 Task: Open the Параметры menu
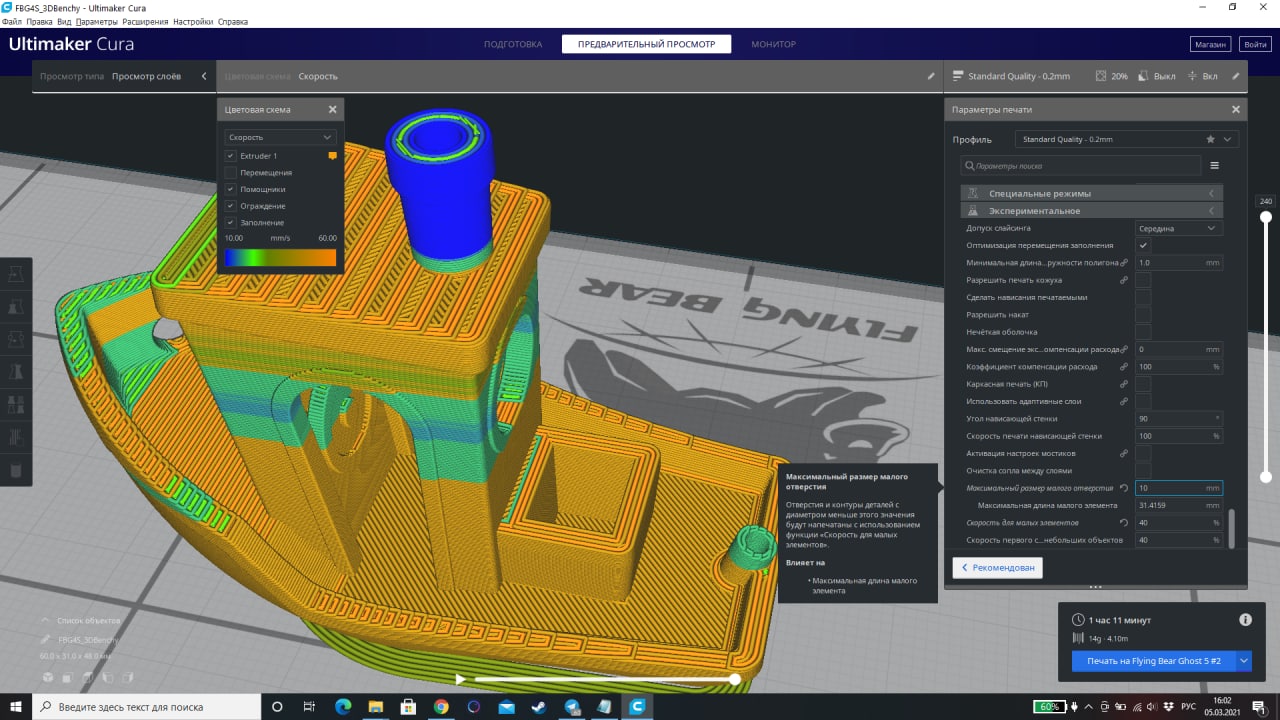(x=96, y=21)
